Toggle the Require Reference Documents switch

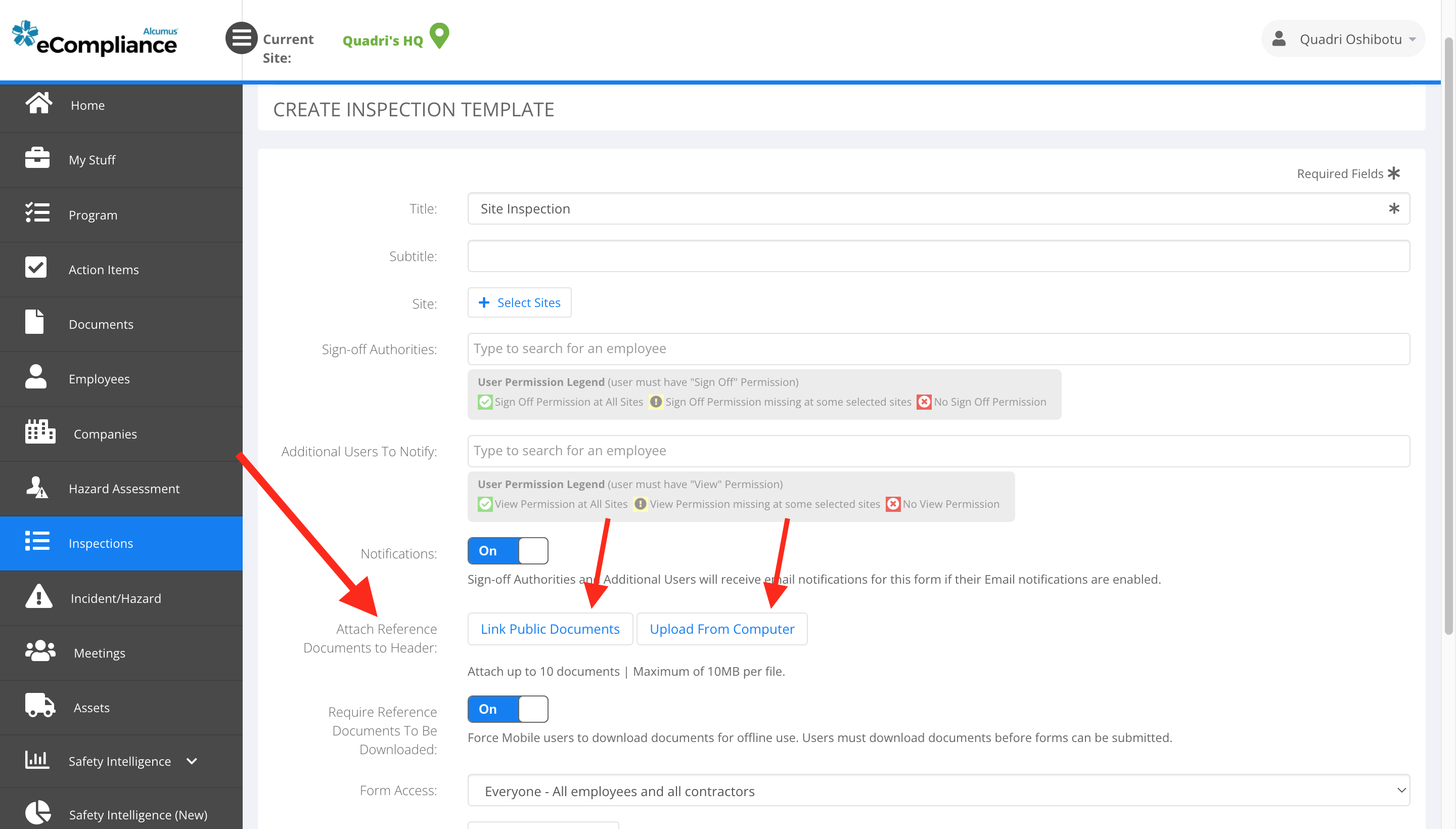508,709
